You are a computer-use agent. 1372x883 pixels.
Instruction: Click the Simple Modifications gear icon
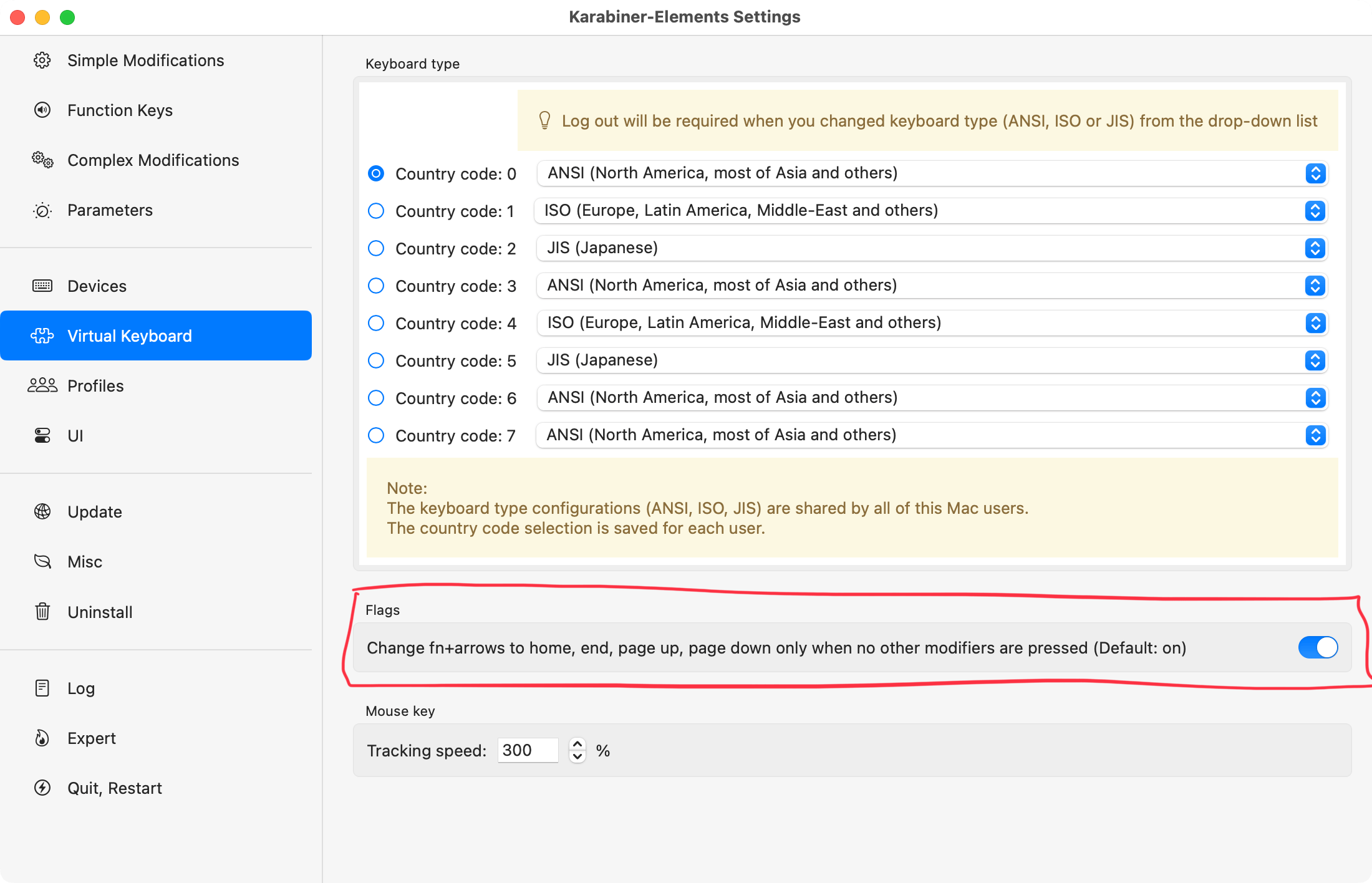coord(42,60)
